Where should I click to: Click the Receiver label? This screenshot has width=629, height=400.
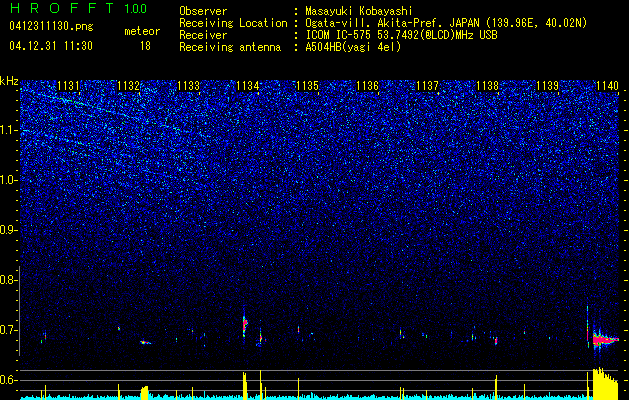[203, 35]
